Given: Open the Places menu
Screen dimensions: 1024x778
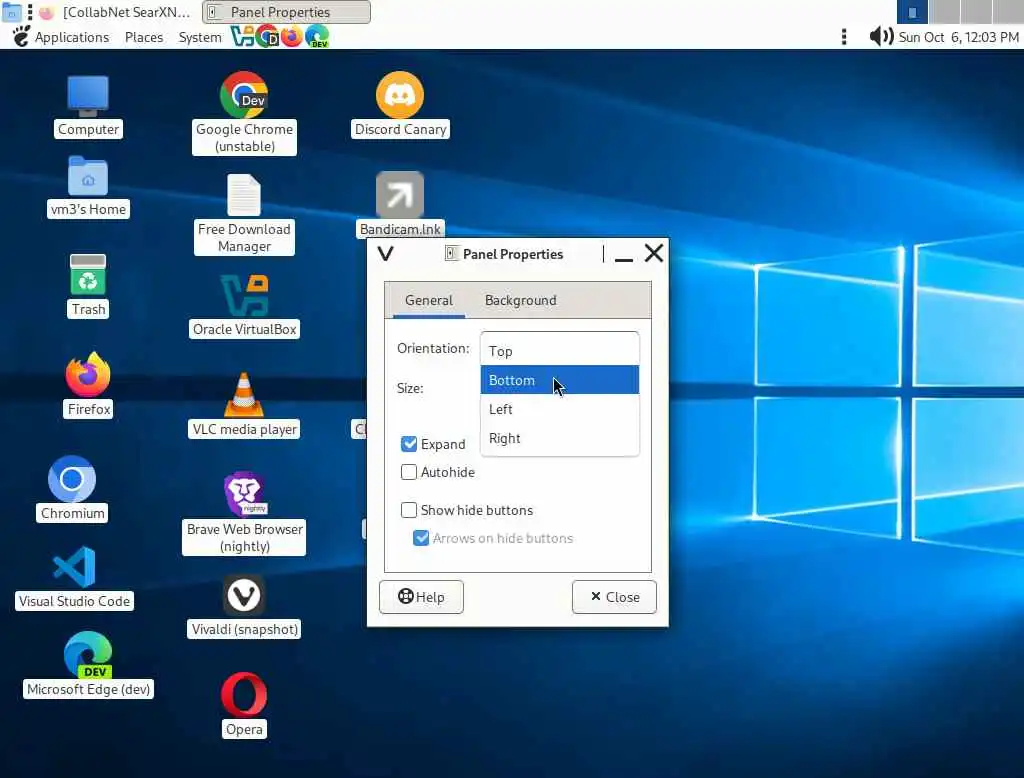Looking at the screenshot, I should point(144,37).
